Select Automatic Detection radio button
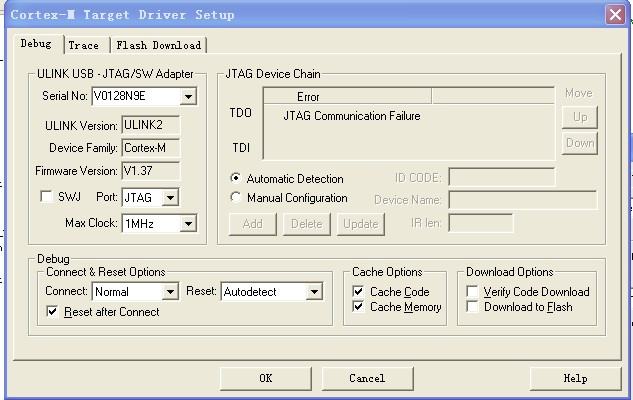Screen dimensions: 633x400 (x=236, y=178)
